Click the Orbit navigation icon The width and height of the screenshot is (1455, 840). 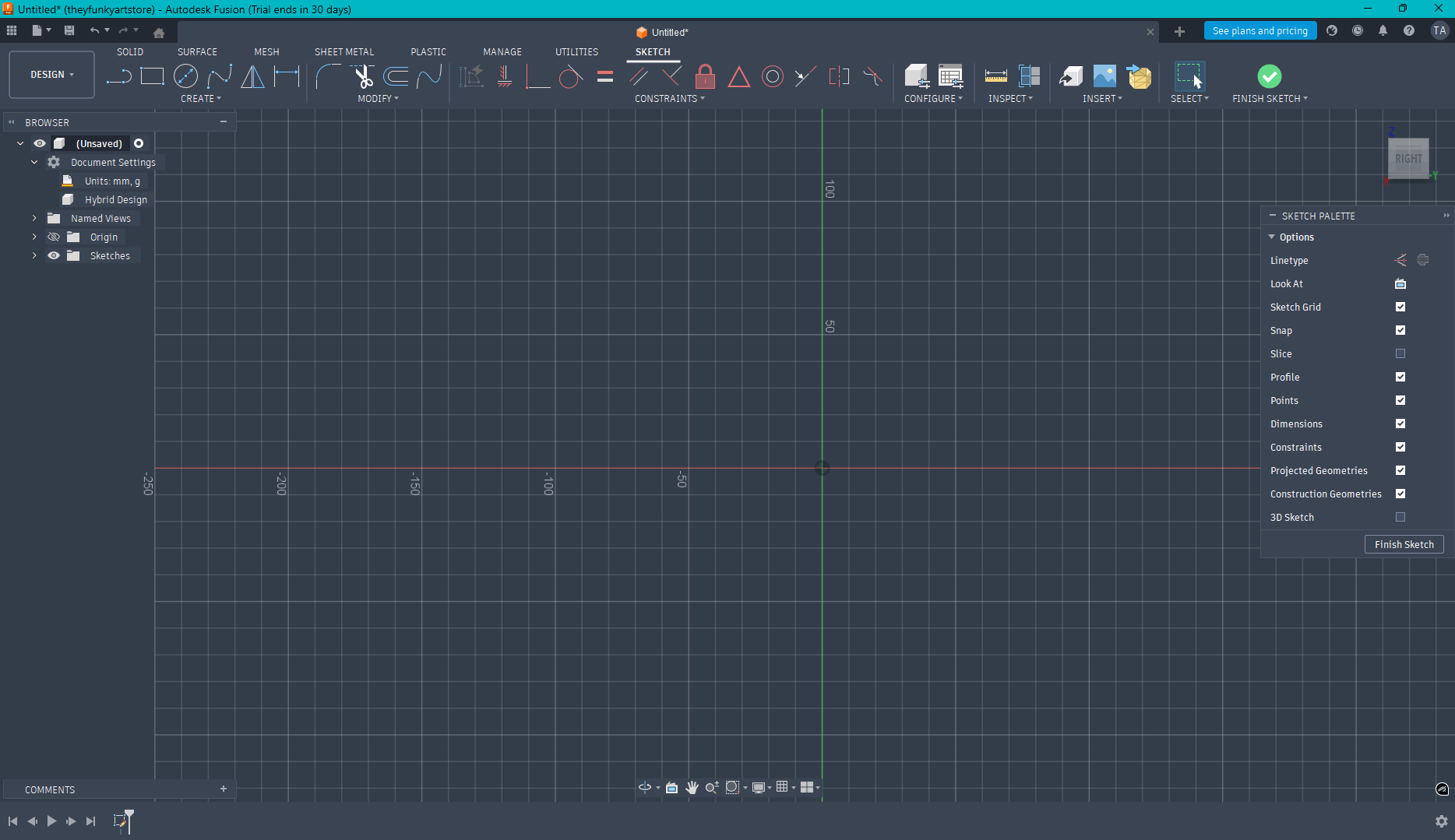click(x=645, y=787)
